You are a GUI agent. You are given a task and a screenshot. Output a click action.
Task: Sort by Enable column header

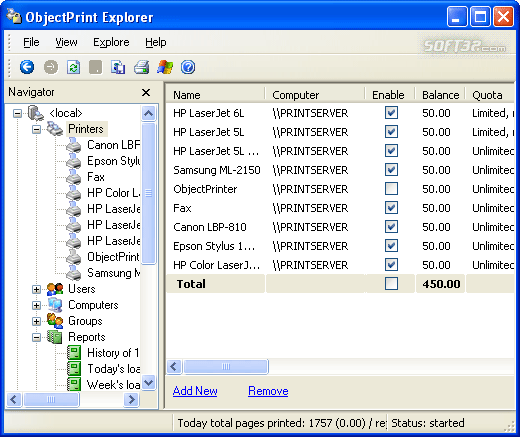point(389,95)
